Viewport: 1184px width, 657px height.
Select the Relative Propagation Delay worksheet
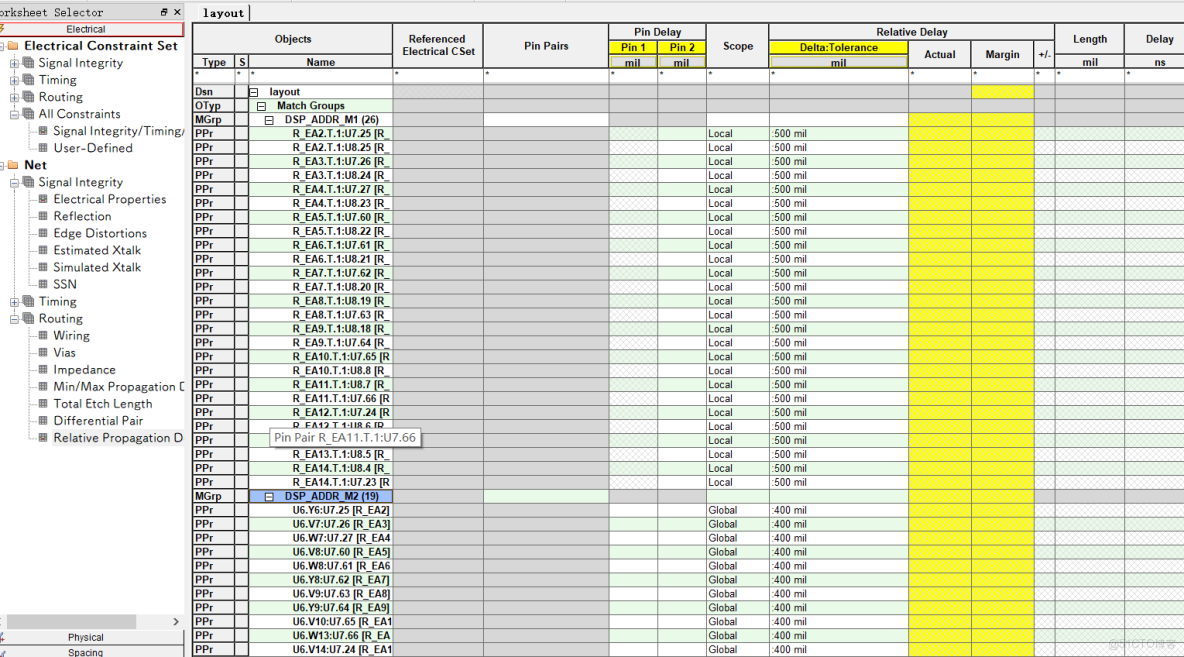[118, 438]
